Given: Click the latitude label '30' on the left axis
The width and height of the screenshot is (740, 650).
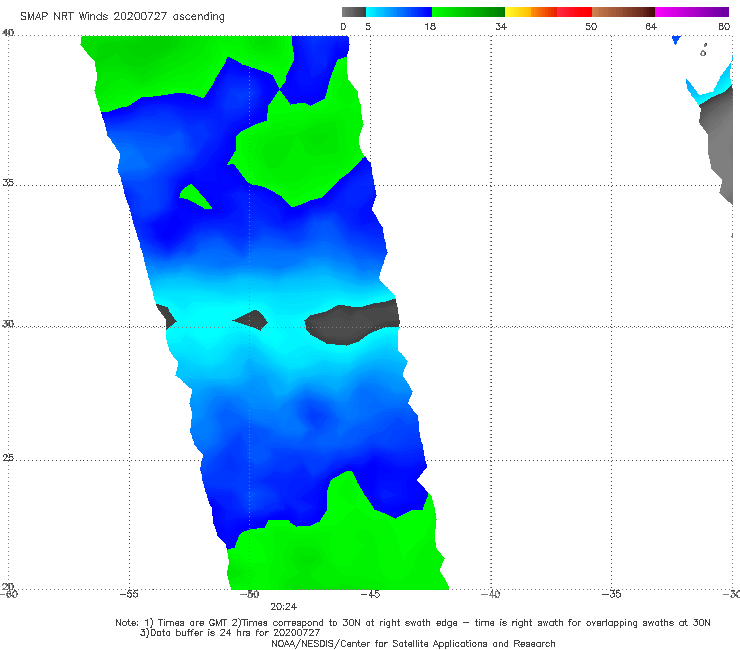Looking at the screenshot, I should [8, 324].
